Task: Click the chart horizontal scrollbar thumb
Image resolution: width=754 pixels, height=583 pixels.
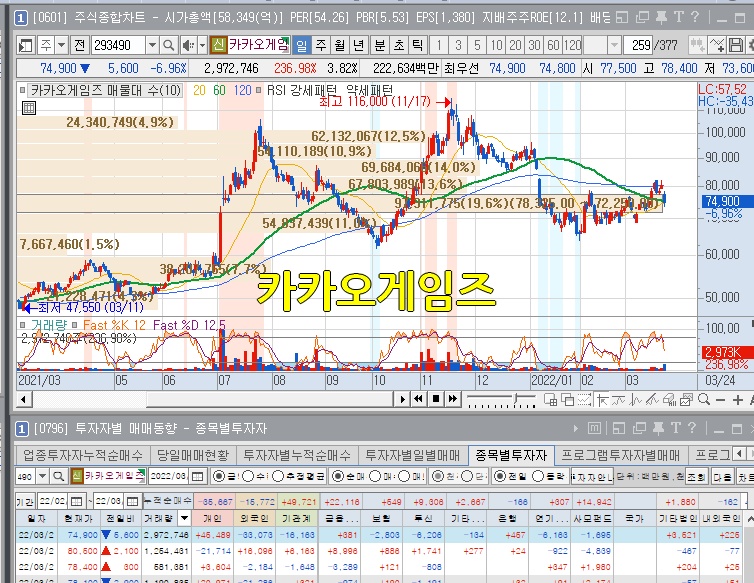Action: [270, 399]
